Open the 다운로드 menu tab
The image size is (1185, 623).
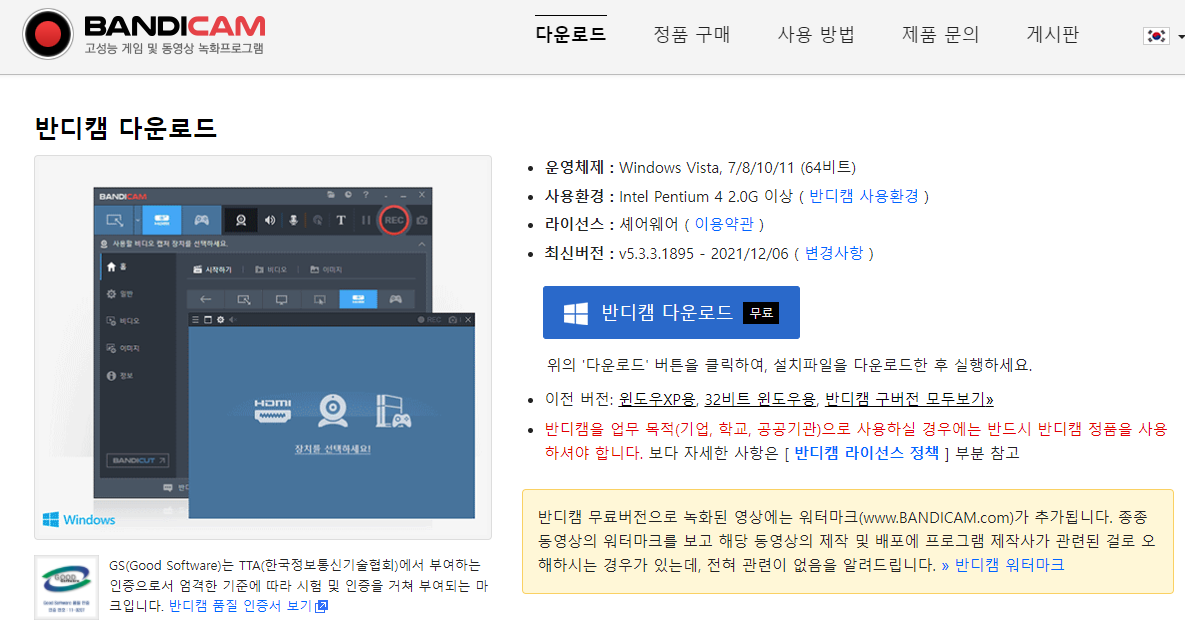click(x=571, y=35)
